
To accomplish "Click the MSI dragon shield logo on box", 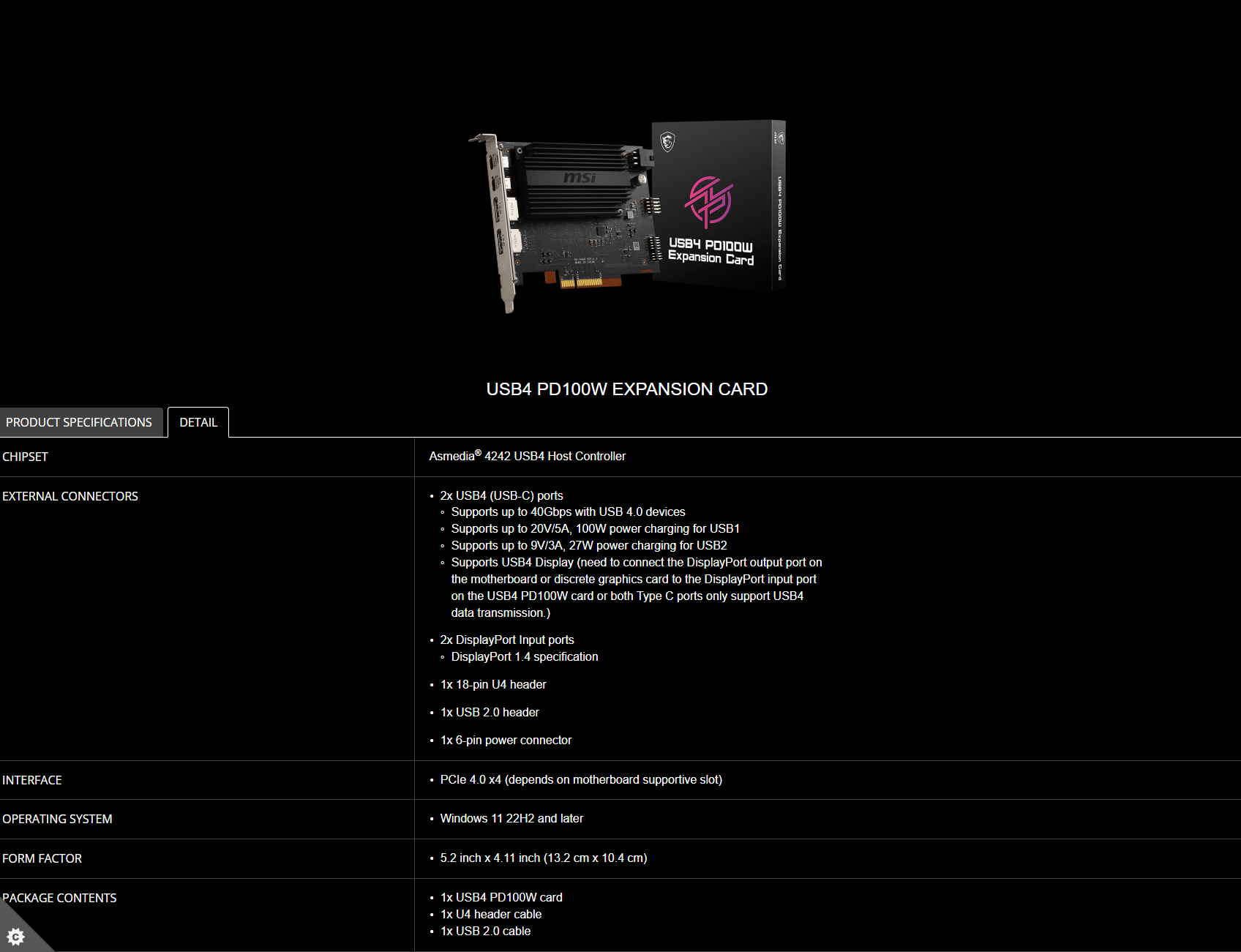I will [x=667, y=141].
